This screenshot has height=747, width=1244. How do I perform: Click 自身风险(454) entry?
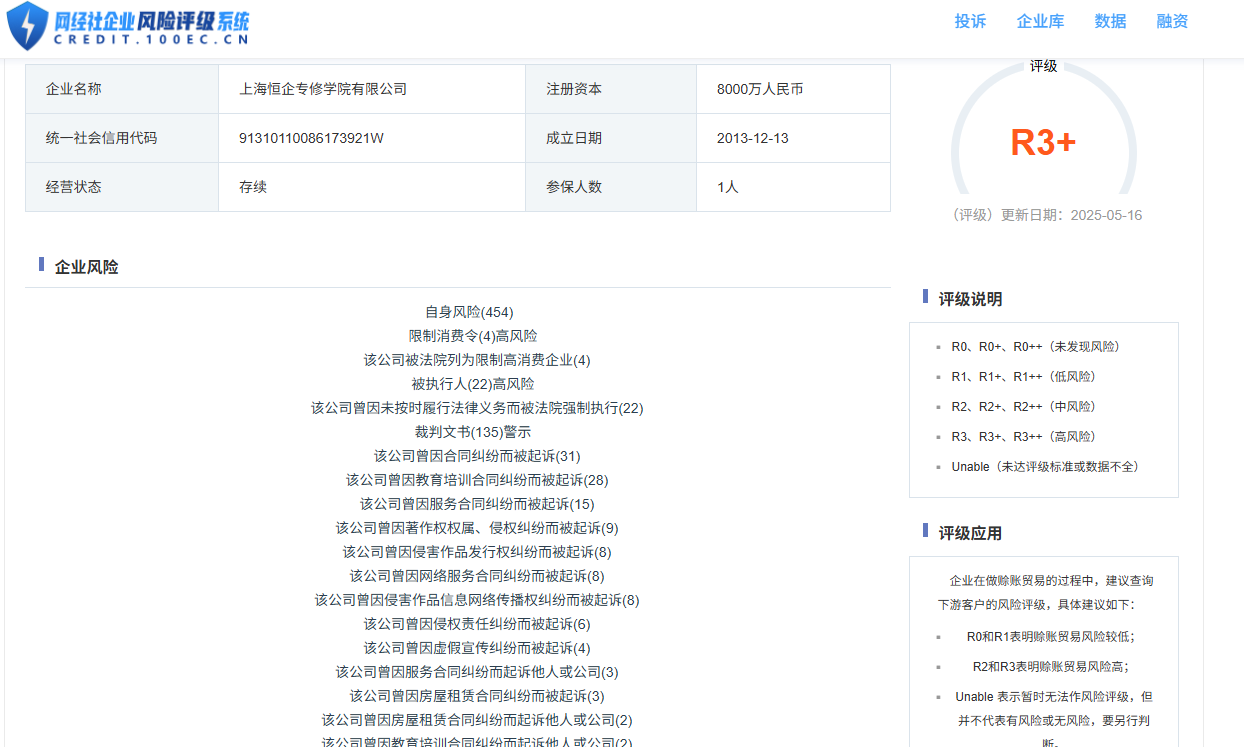(x=469, y=312)
